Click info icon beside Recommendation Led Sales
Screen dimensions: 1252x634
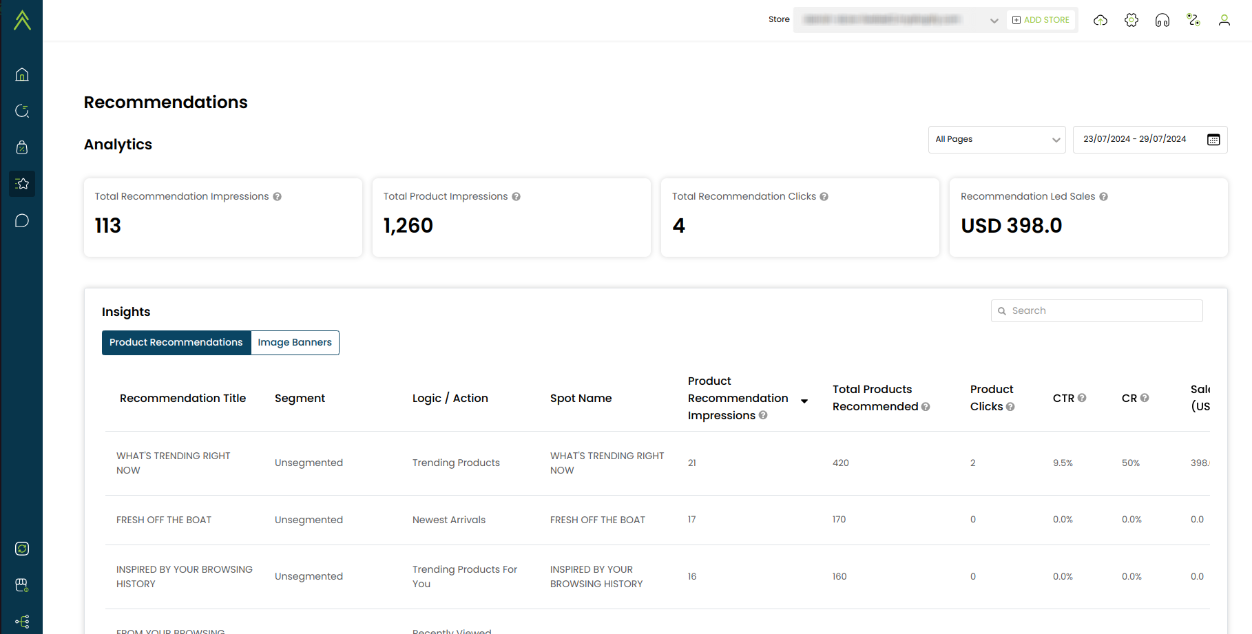coord(1103,197)
